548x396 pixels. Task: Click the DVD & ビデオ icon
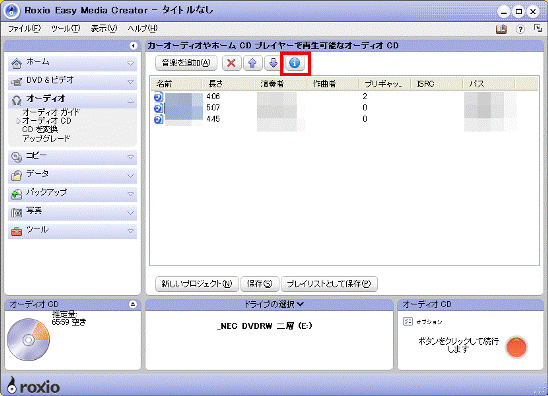[16, 82]
